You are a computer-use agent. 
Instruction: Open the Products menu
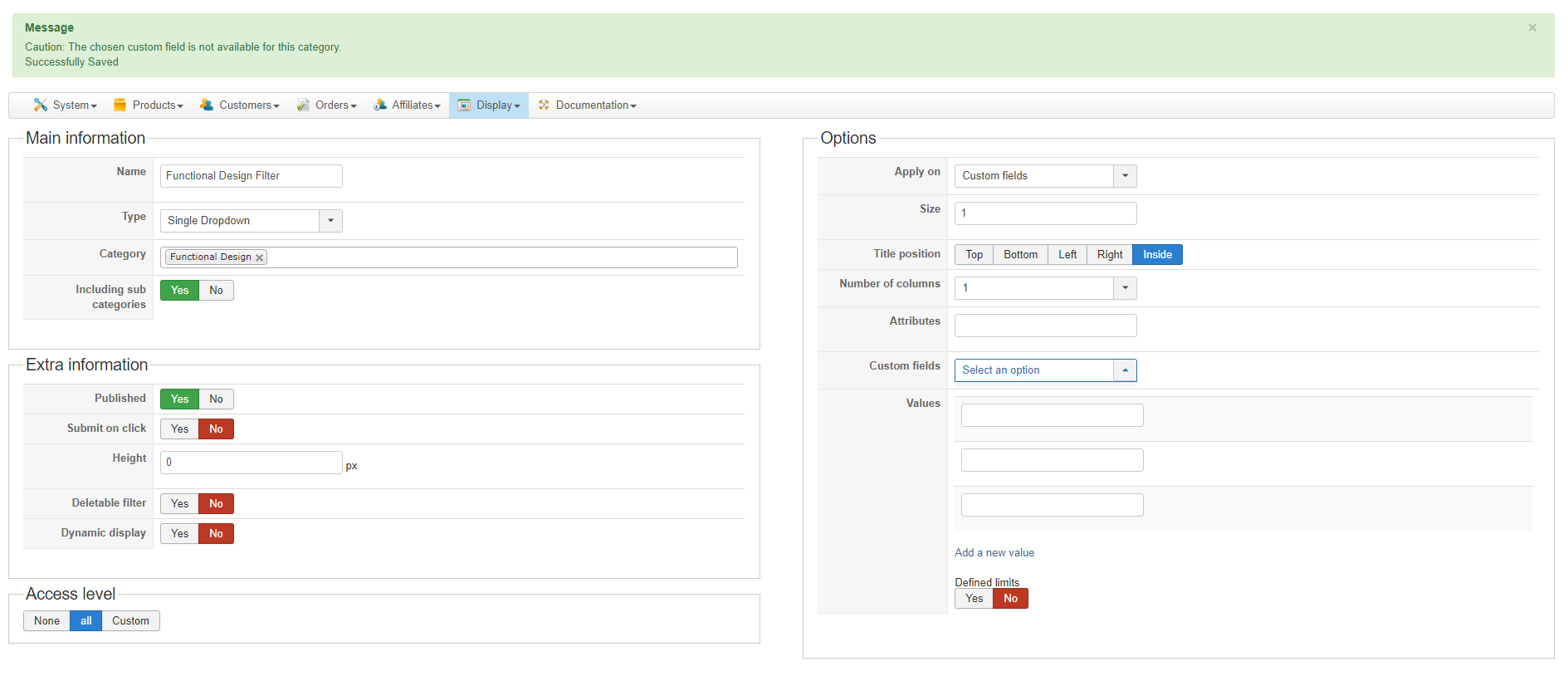point(148,105)
